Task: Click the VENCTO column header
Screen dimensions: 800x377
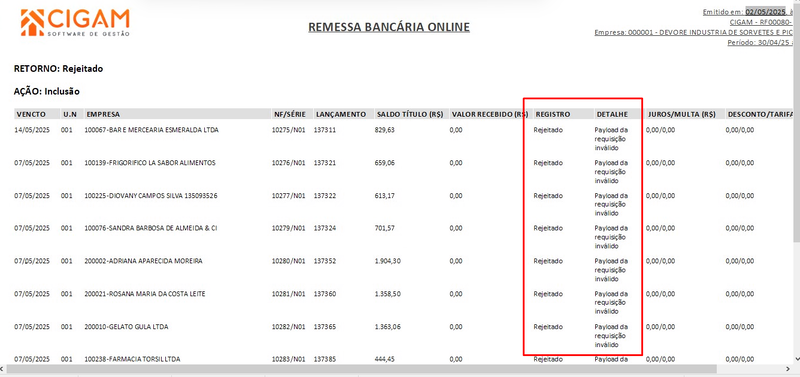Action: coord(31,114)
